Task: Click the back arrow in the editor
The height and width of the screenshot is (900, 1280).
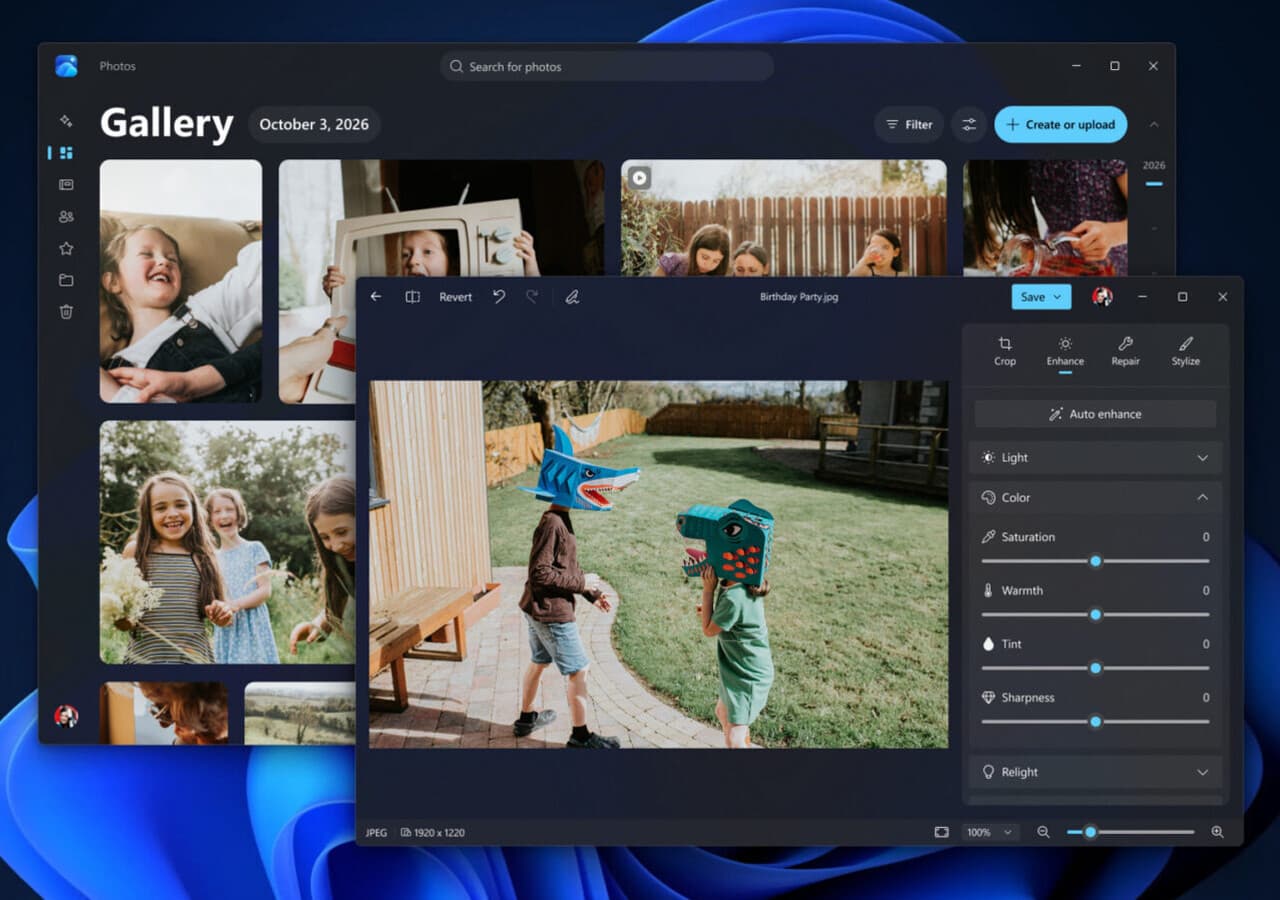Action: pos(376,297)
